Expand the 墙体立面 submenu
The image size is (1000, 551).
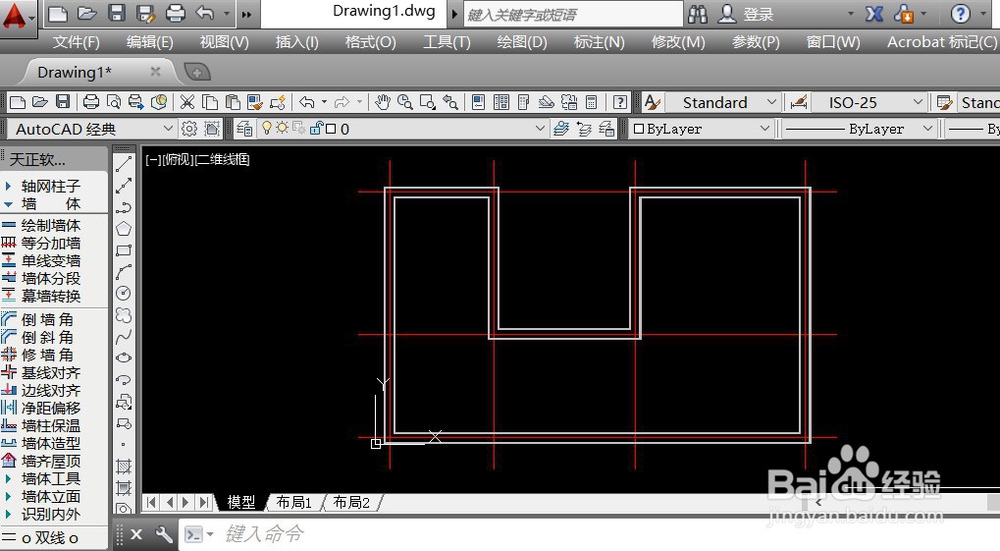click(50, 496)
